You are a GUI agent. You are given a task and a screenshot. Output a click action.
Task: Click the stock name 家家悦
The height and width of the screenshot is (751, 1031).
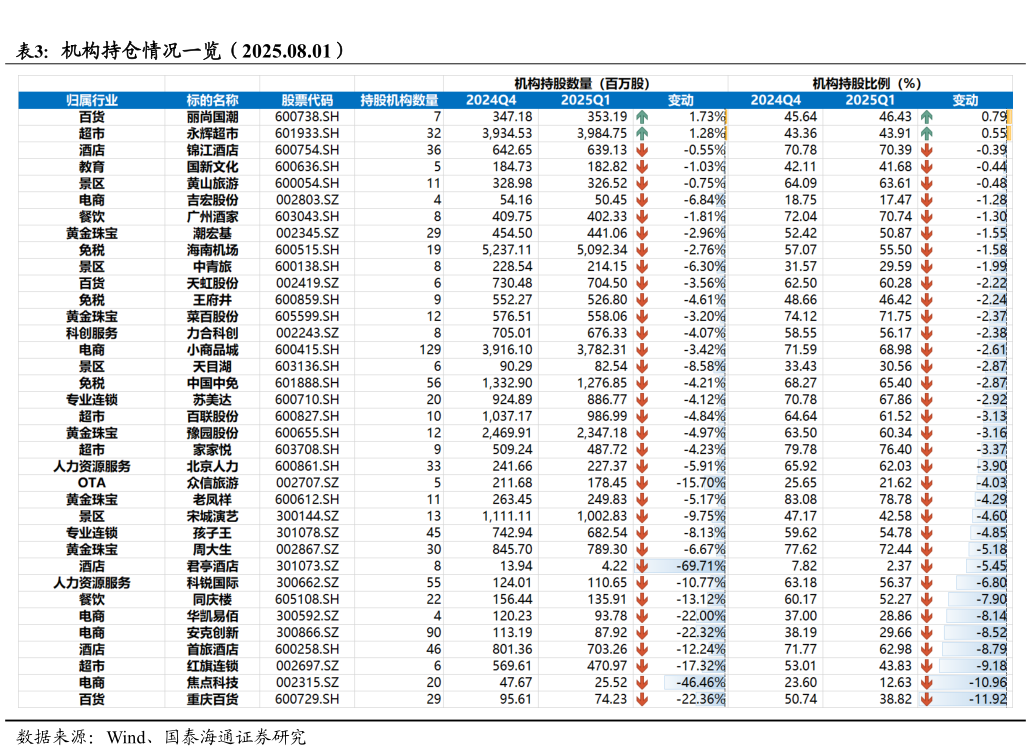212,450
